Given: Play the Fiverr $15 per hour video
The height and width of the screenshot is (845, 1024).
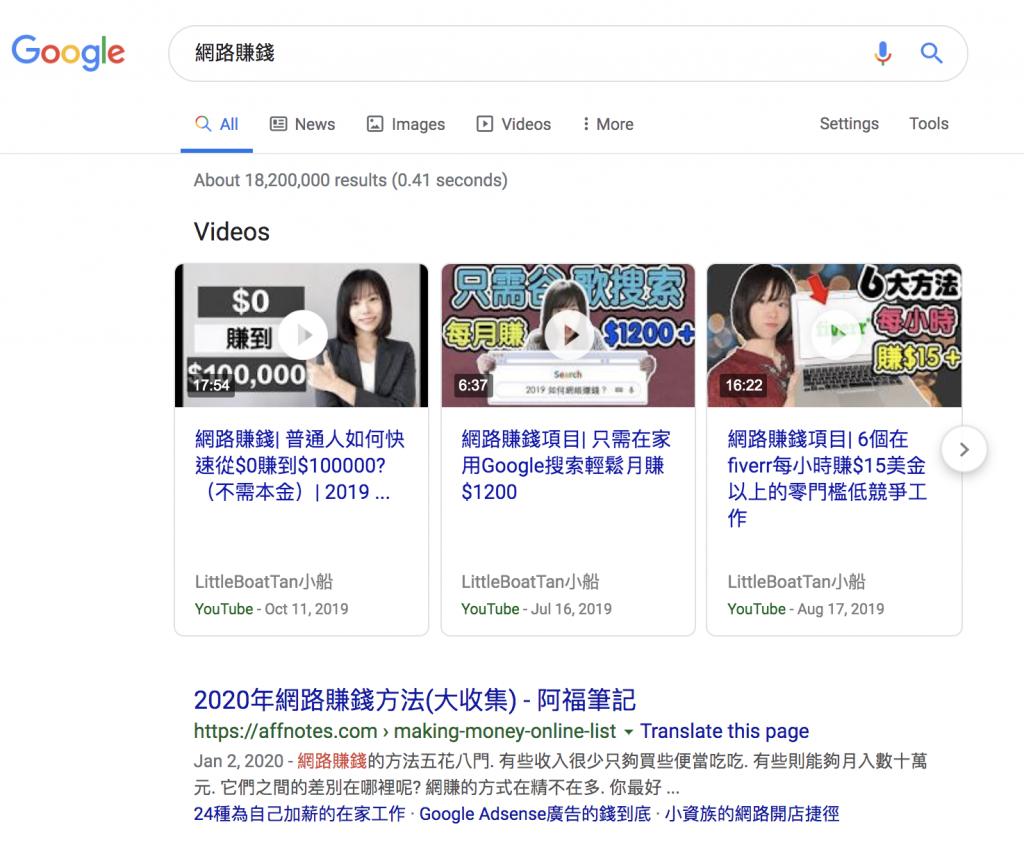Looking at the screenshot, I should pos(834,335).
